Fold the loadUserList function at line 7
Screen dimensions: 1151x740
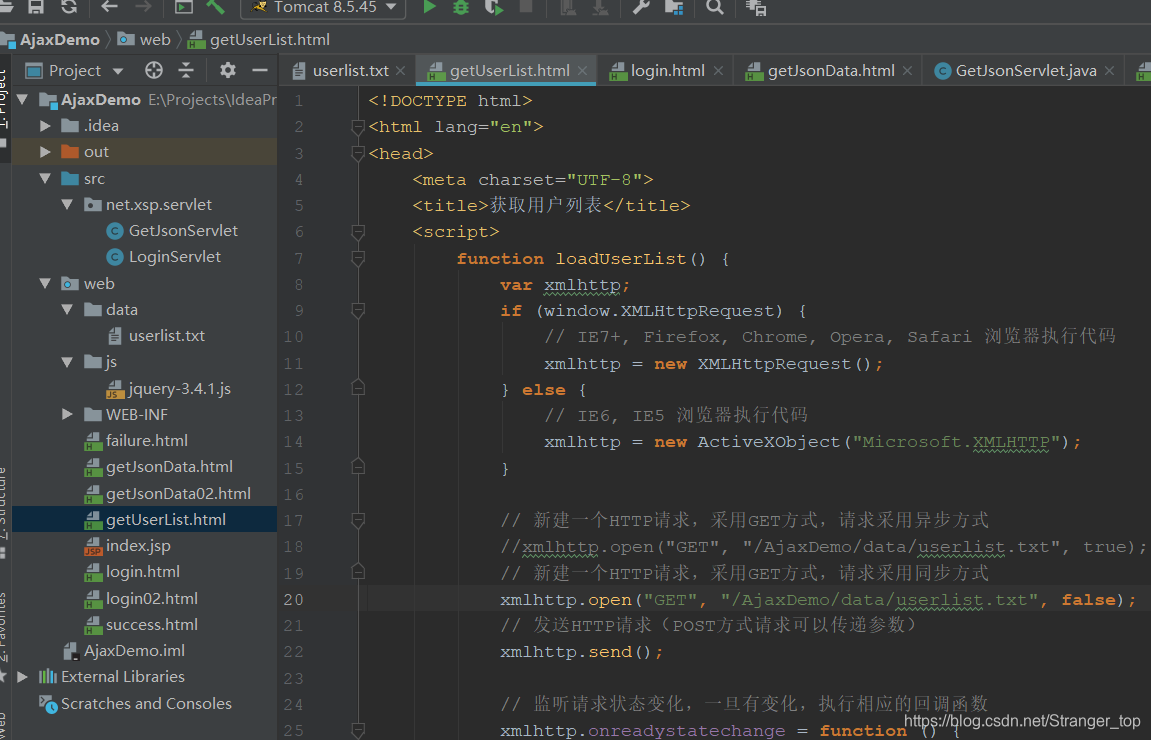pyautogui.click(x=358, y=258)
